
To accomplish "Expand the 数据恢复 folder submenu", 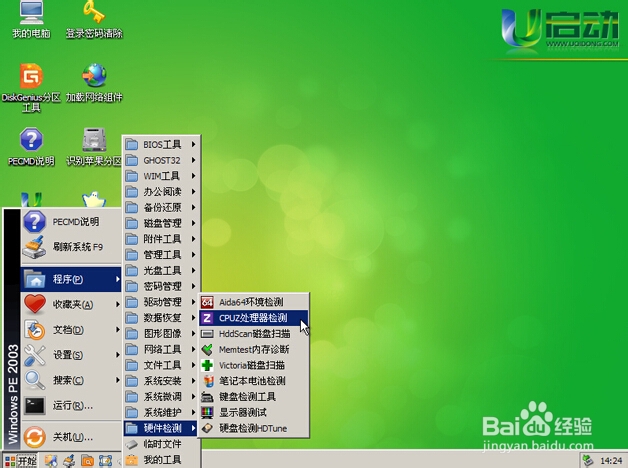I will click(x=161, y=318).
